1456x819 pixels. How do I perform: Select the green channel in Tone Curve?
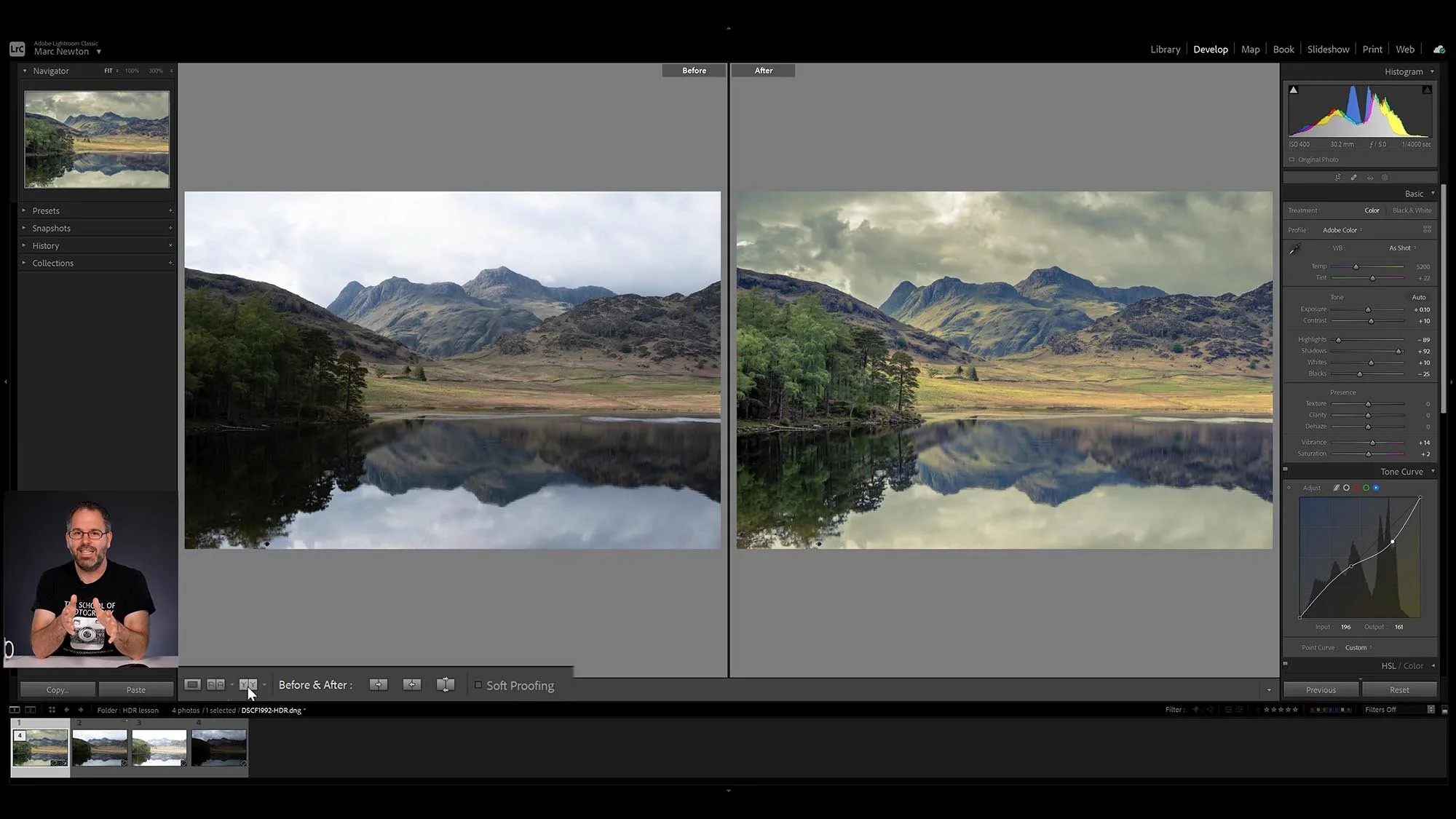pyautogui.click(x=1366, y=488)
